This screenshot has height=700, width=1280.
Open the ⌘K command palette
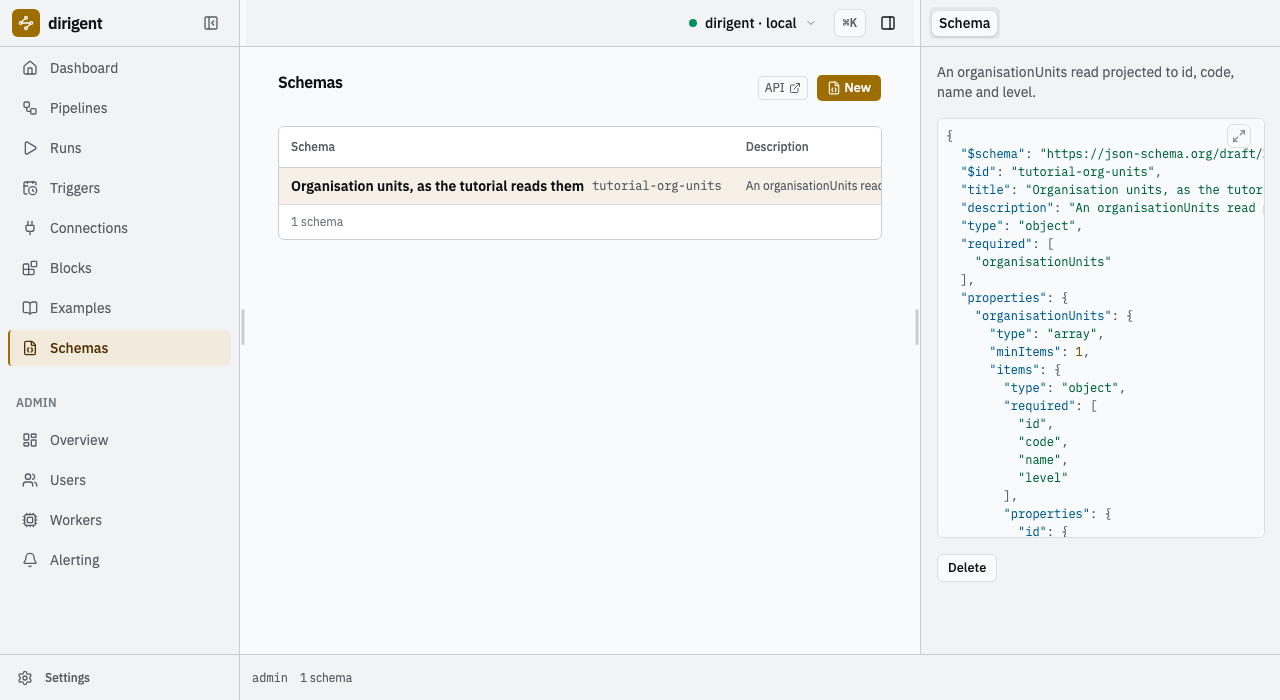[x=850, y=23]
